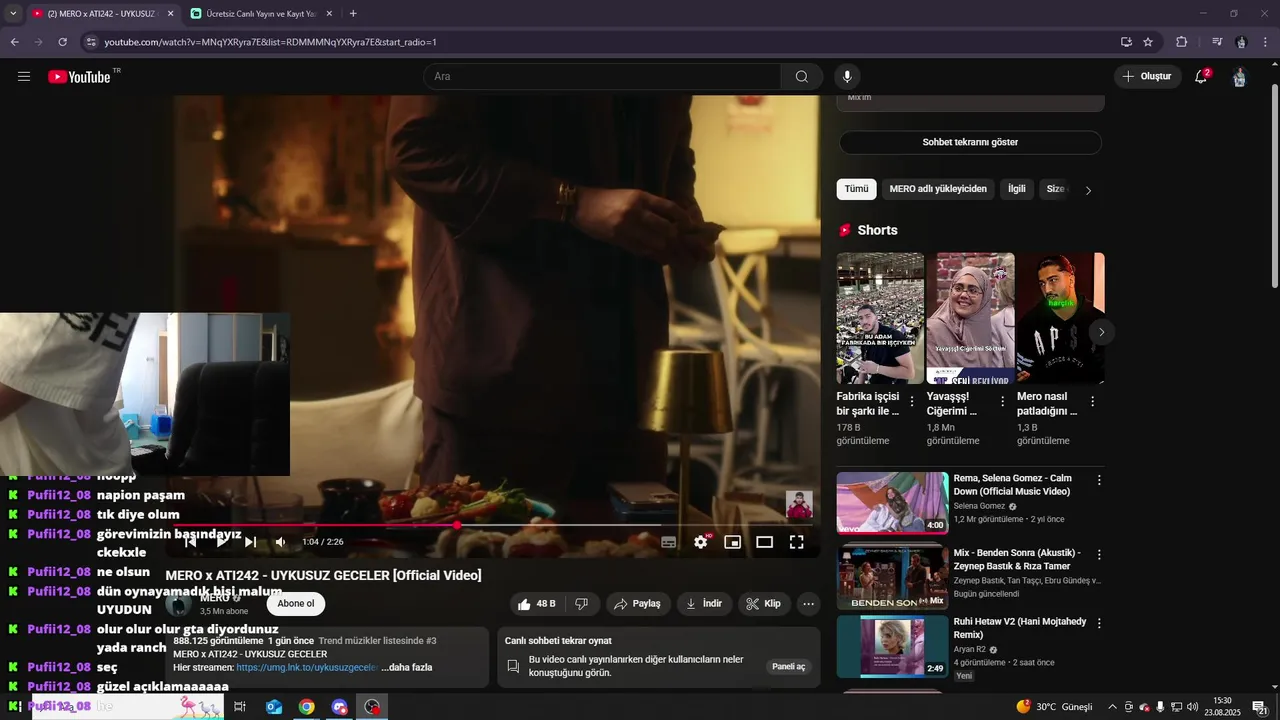Dislike the video
The width and height of the screenshot is (1280, 720).
pyautogui.click(x=582, y=604)
